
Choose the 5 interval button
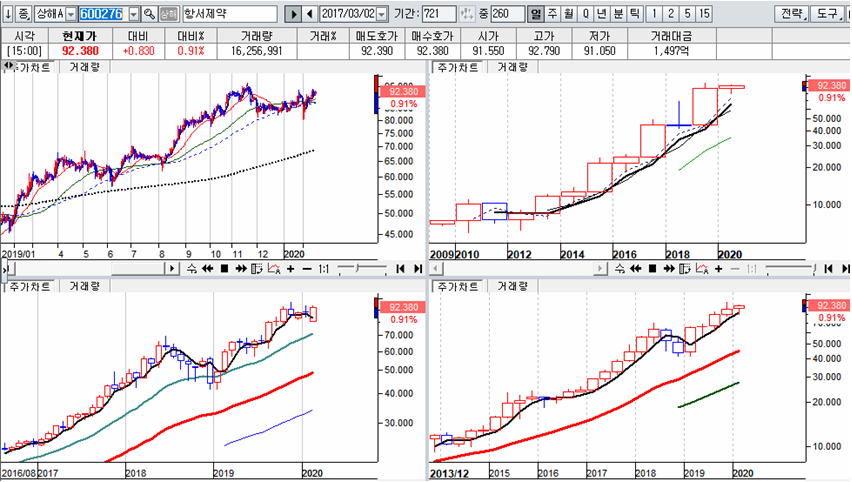pyautogui.click(x=687, y=14)
